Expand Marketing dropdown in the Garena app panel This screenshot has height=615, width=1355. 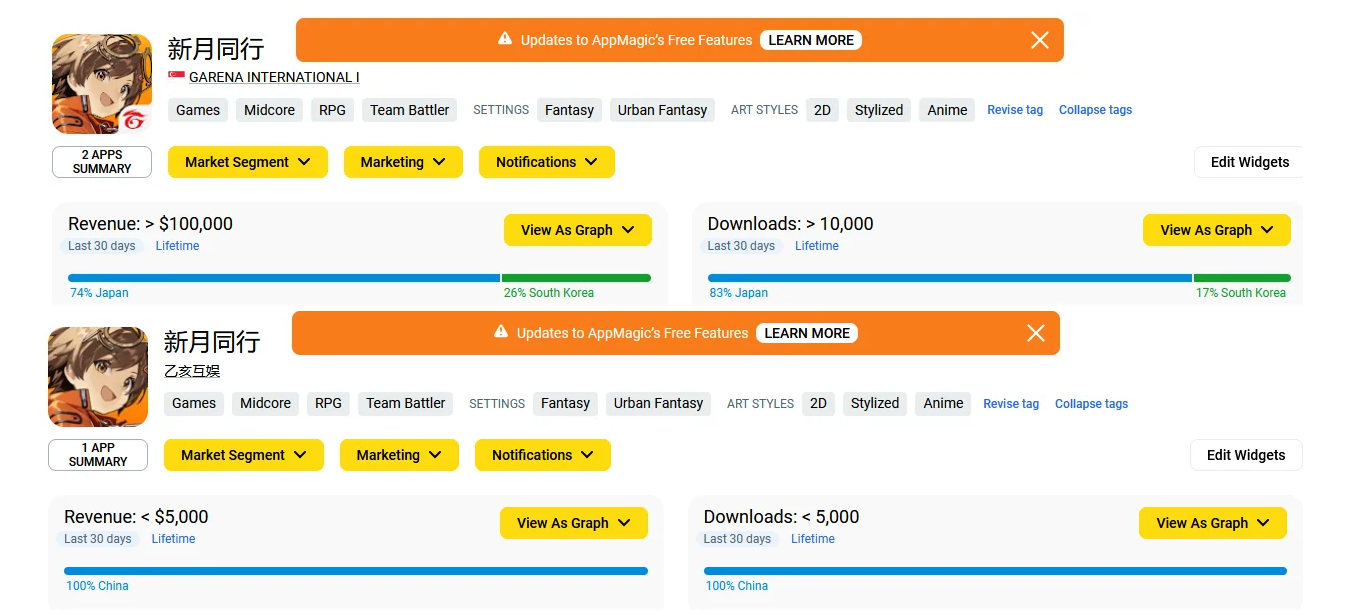pos(403,162)
